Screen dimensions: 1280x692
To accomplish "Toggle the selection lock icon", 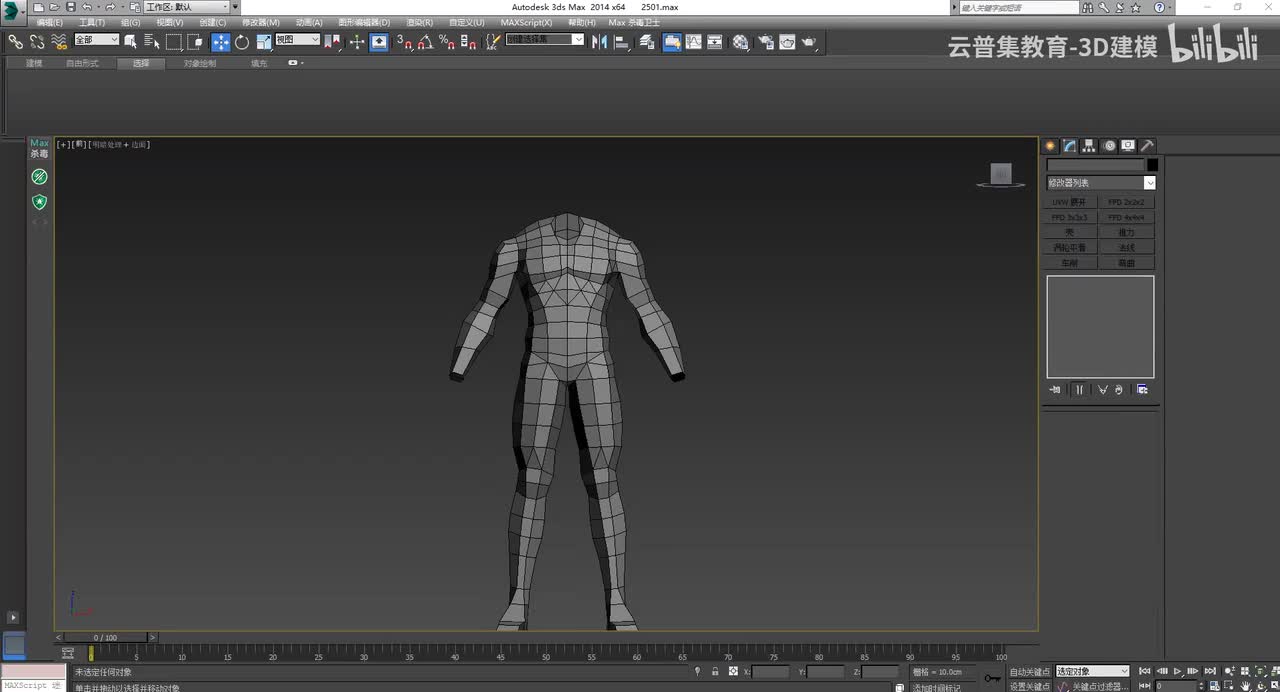I will (x=715, y=672).
